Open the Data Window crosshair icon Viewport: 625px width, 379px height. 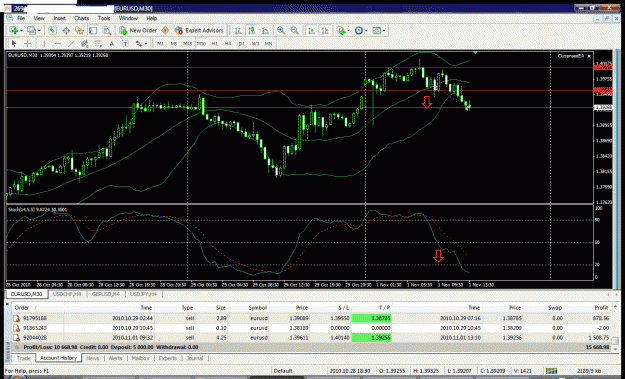click(x=66, y=30)
